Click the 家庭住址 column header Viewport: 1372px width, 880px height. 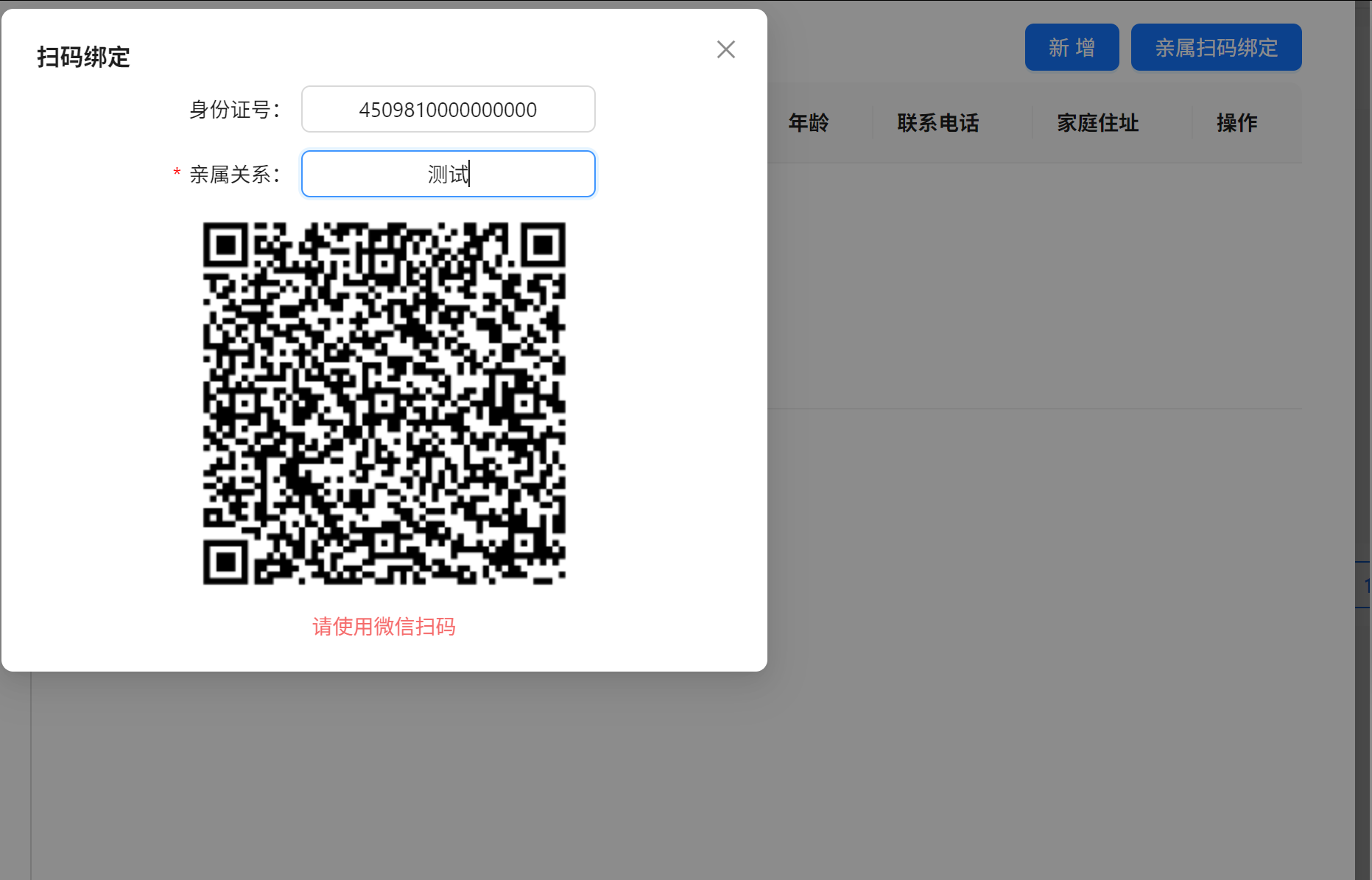(1097, 123)
